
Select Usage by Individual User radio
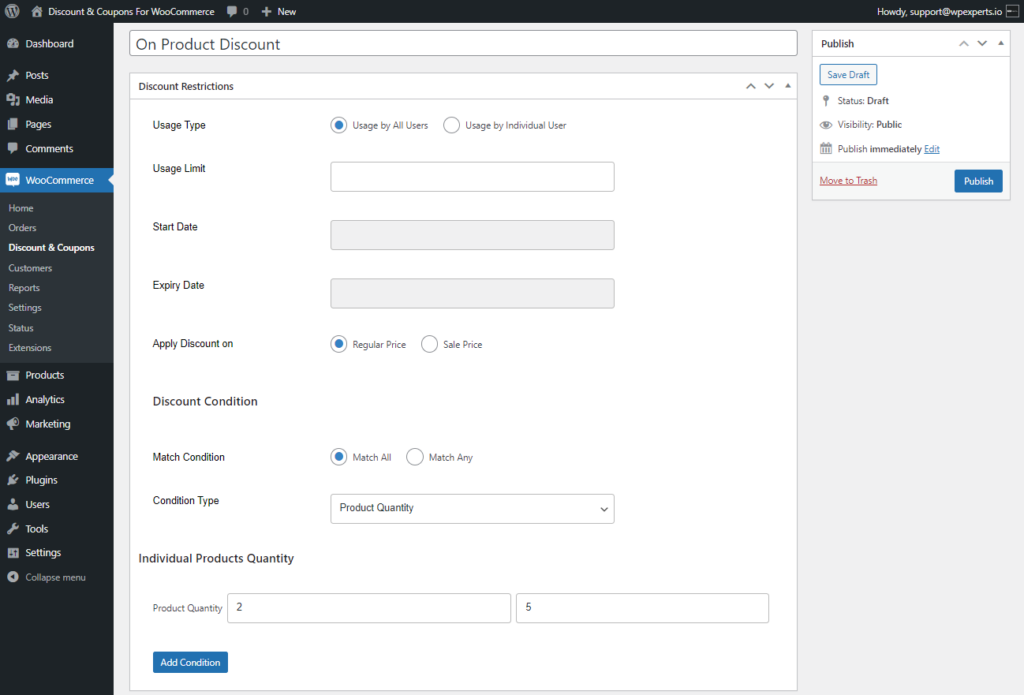(x=451, y=125)
